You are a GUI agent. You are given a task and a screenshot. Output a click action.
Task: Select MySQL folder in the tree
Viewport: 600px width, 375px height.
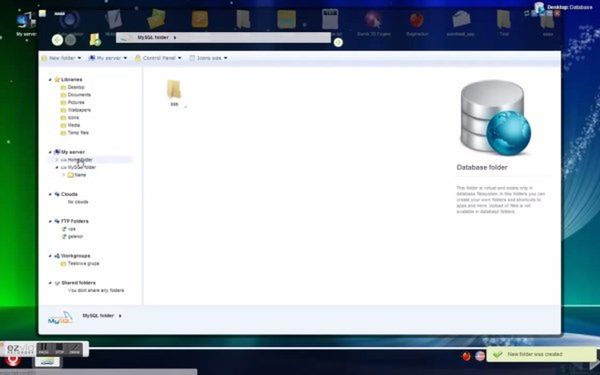(x=82, y=168)
